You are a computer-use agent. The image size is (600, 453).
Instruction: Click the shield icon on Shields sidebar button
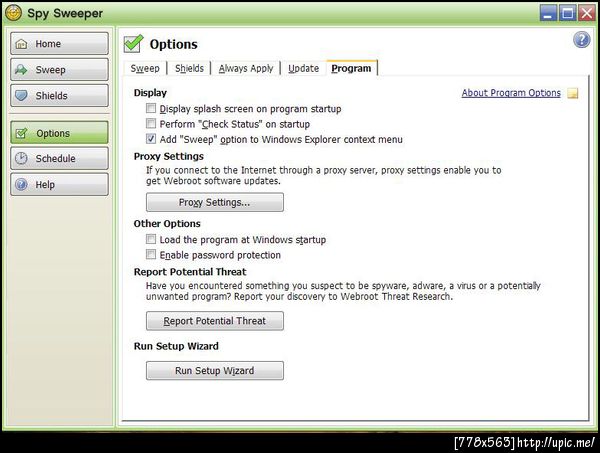(21, 95)
